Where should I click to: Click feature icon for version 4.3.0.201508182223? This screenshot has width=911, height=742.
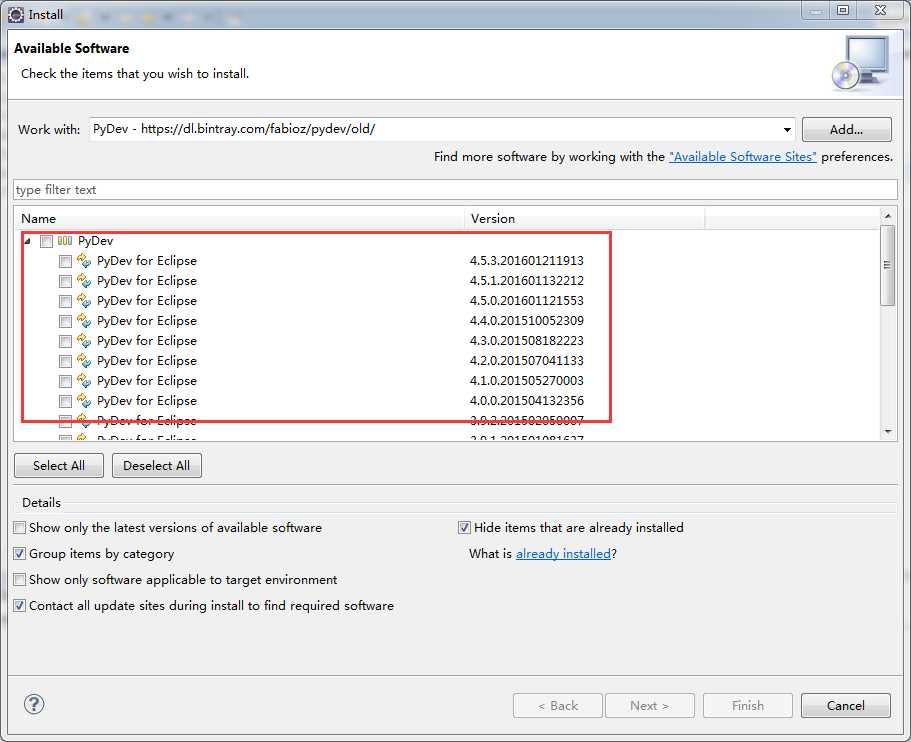pos(84,340)
